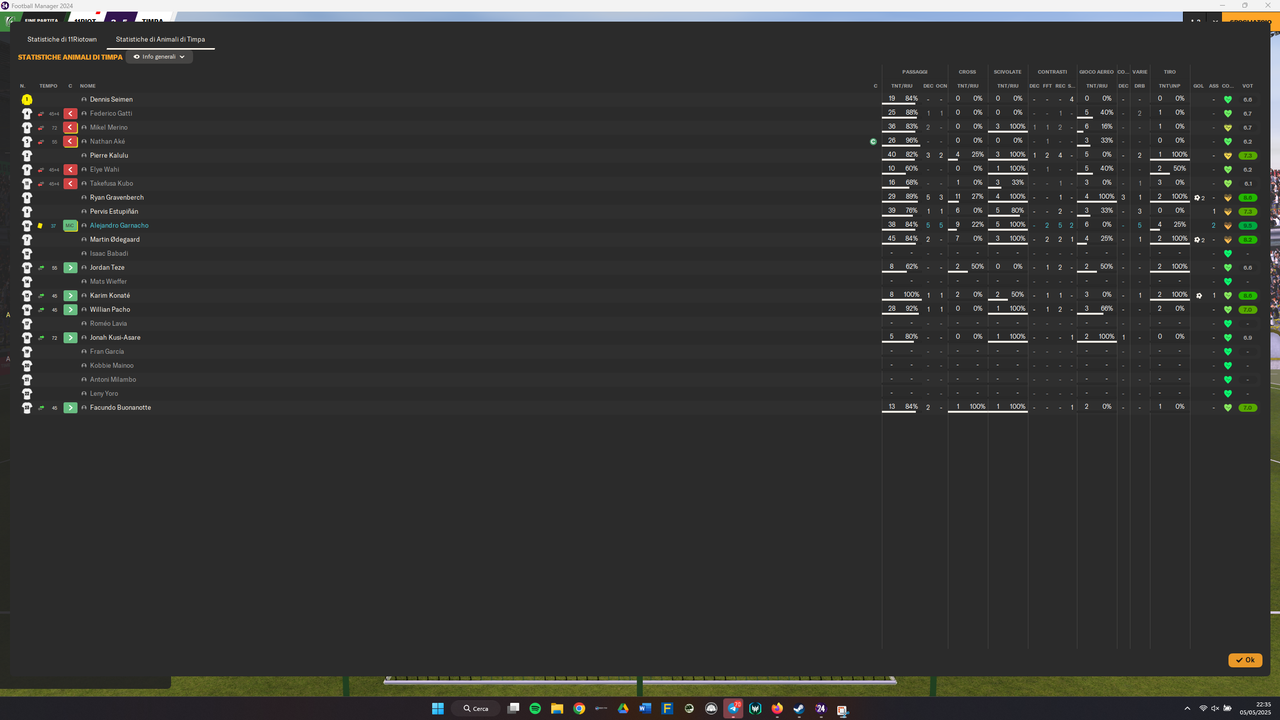Screen dimensions: 1280x720
Task: Click red substitution-off icon for Nathan Aké
Action: (x=70, y=141)
